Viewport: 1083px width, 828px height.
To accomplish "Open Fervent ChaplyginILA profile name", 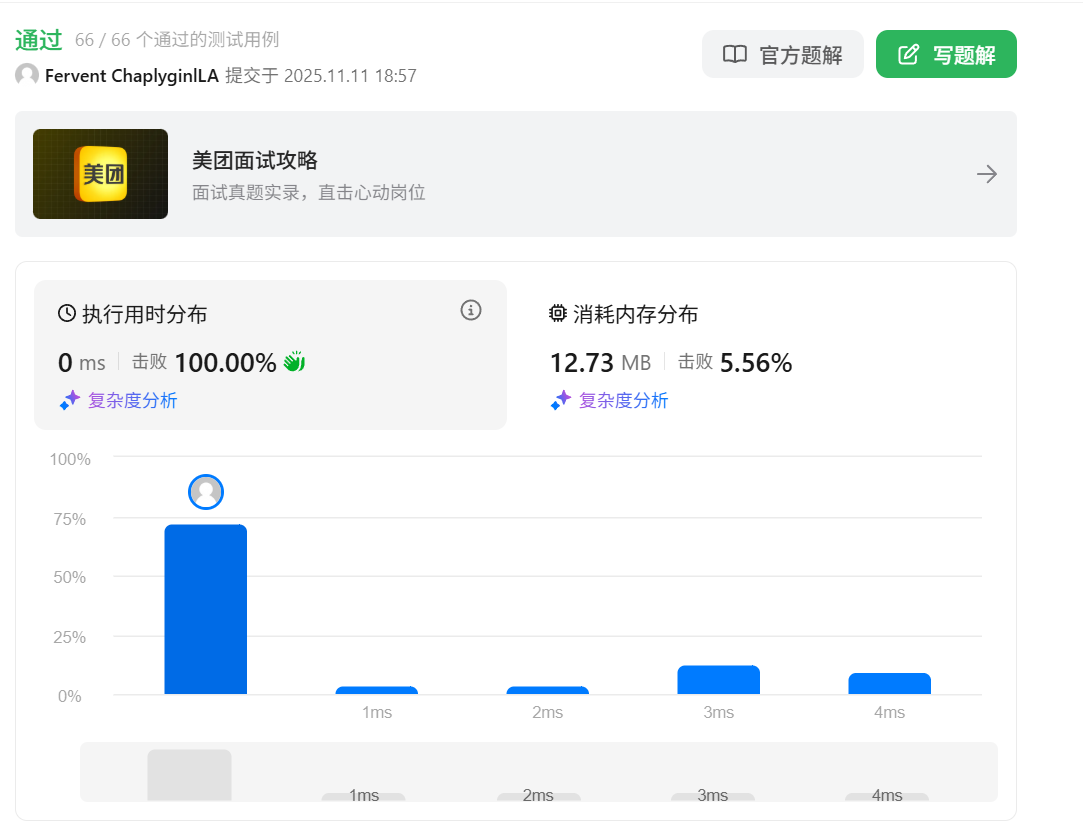I will point(131,75).
